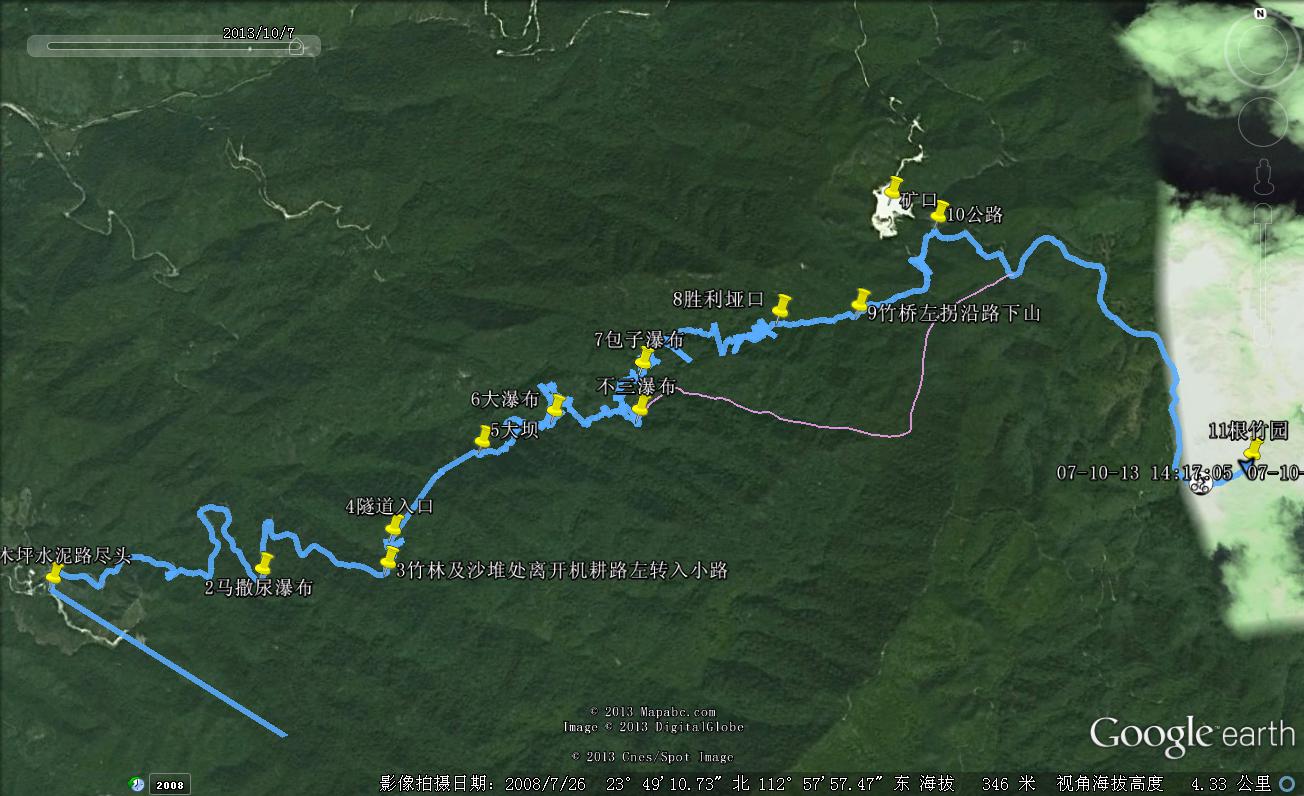Select the 11根竹园 placemark pin
1304x796 pixels.
[x=1251, y=448]
